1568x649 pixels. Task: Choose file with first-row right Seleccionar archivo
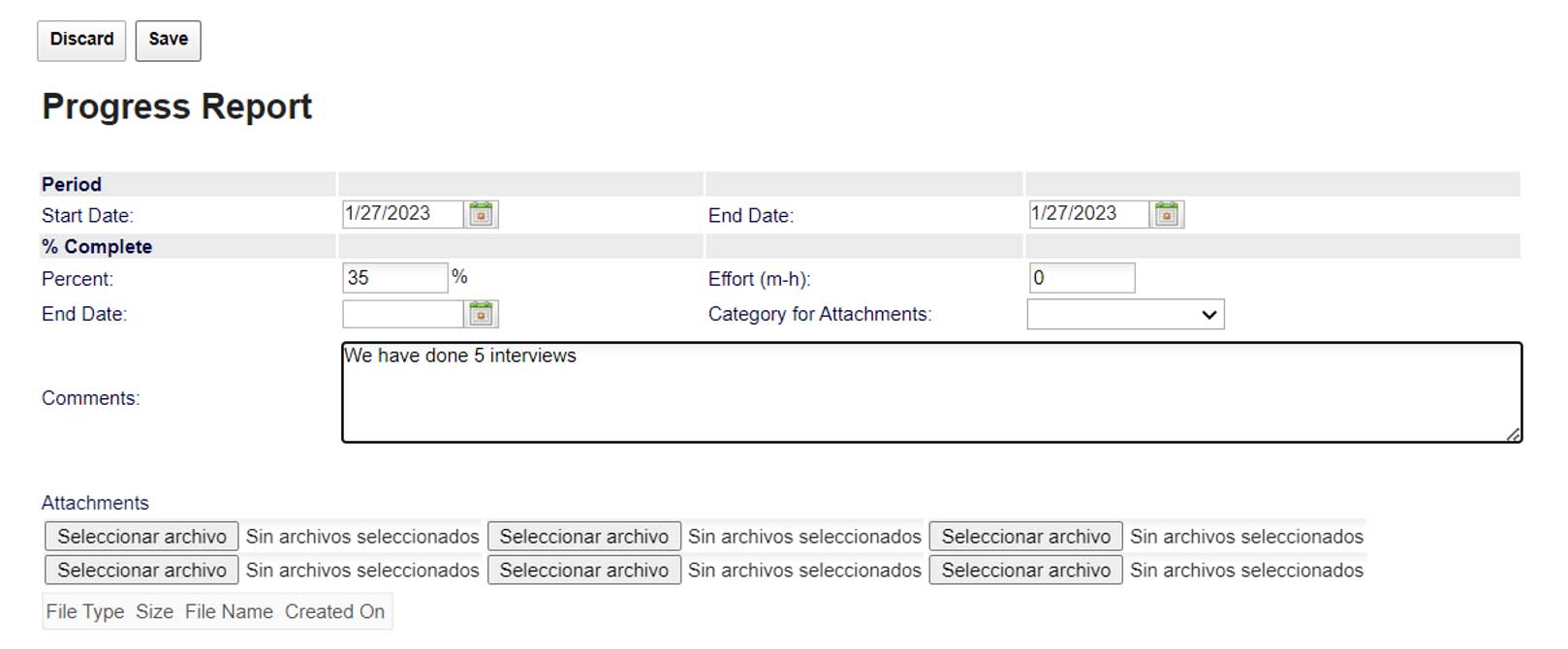click(x=1026, y=537)
